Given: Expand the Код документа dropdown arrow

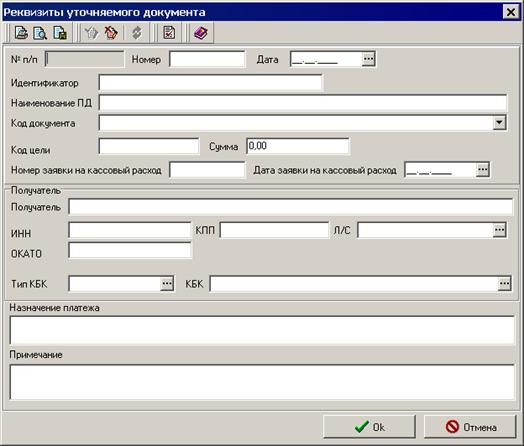Looking at the screenshot, I should coord(499,123).
